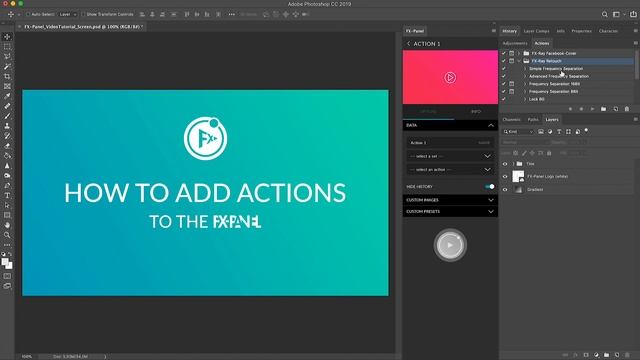Filter layers by pixel layer icon

[x=541, y=131]
